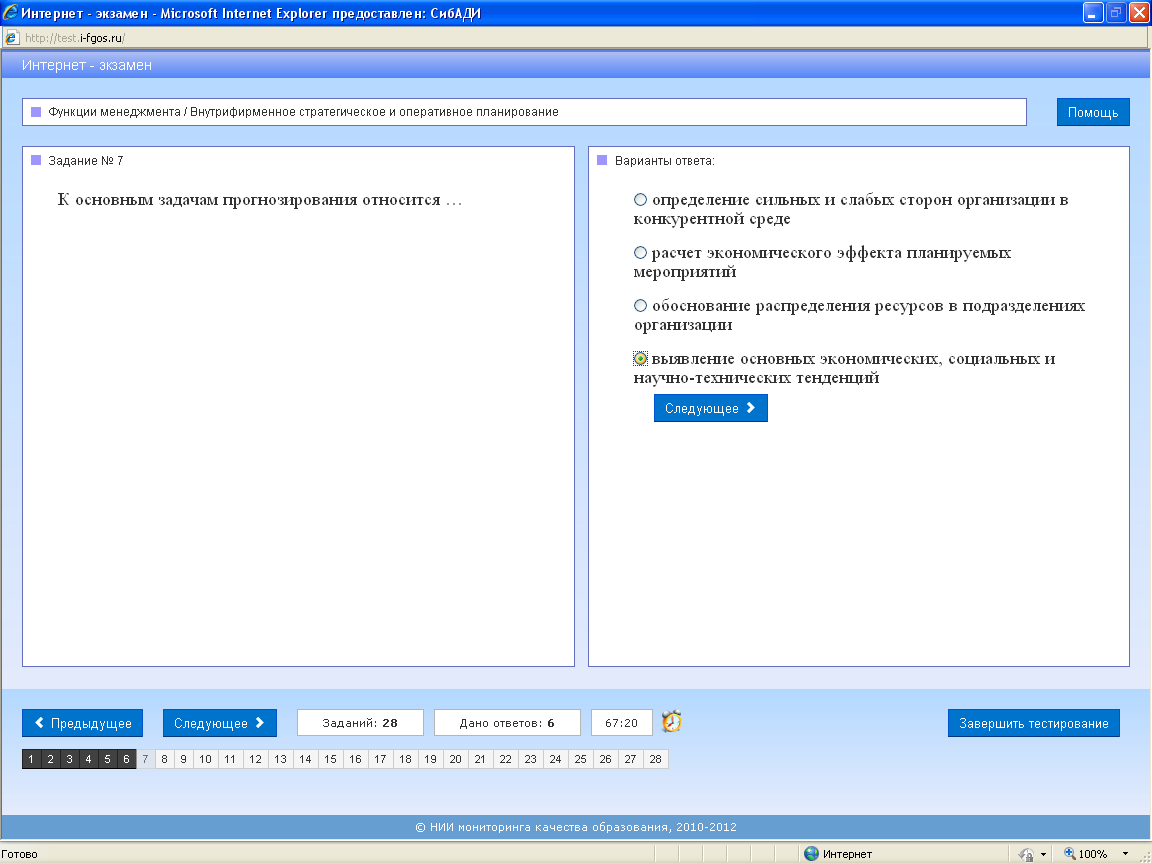Screen dimensions: 1152x864
Task: Select option about resource distribution justification
Action: (x=640, y=306)
